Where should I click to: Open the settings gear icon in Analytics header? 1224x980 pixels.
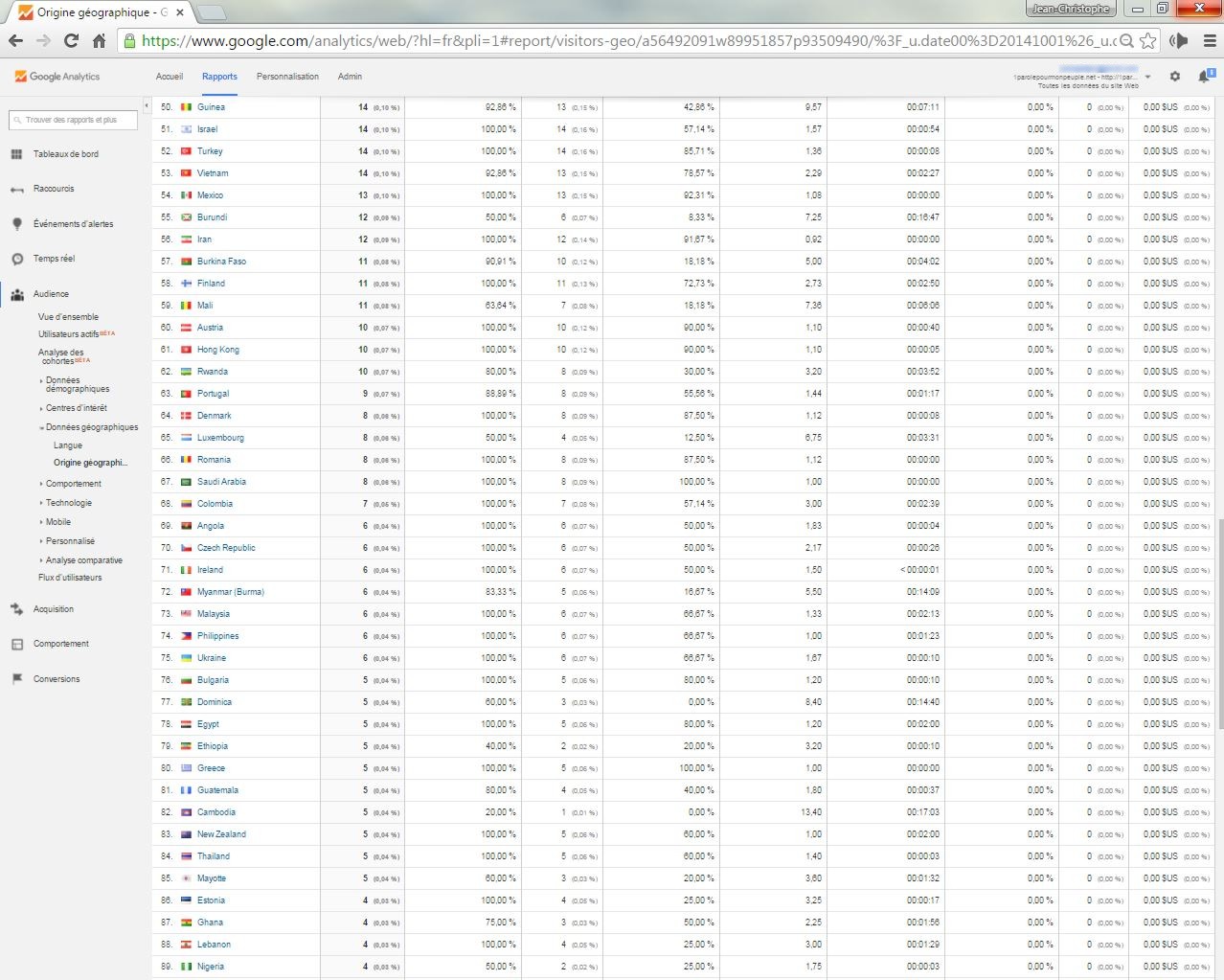[1175, 77]
